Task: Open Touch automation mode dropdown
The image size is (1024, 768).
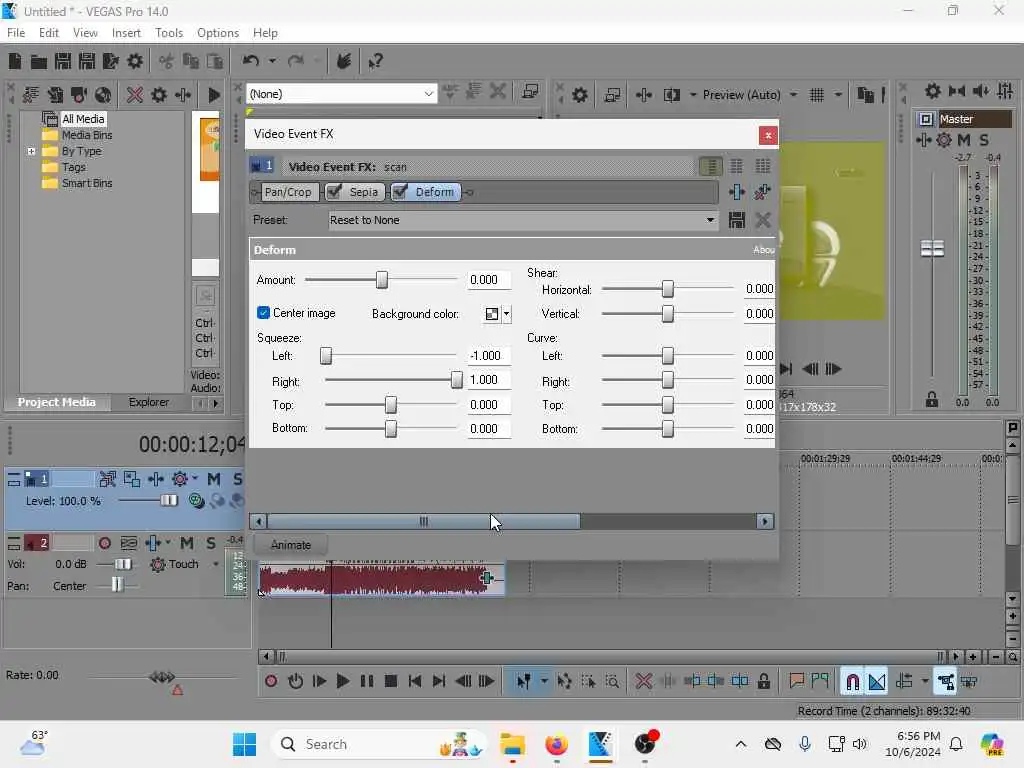Action: coord(216,564)
